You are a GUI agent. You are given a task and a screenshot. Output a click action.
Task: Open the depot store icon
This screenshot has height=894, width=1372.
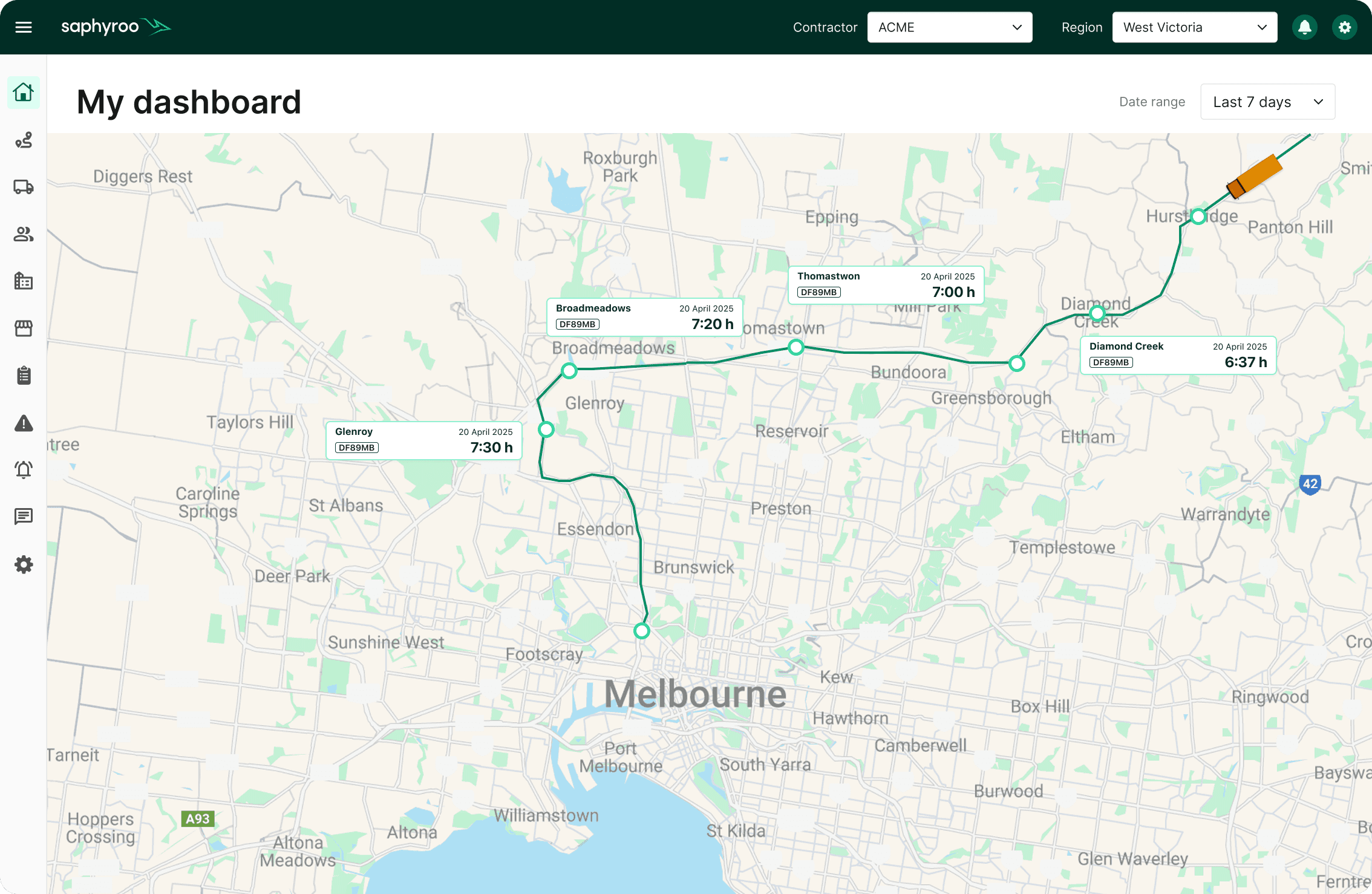[x=23, y=328]
